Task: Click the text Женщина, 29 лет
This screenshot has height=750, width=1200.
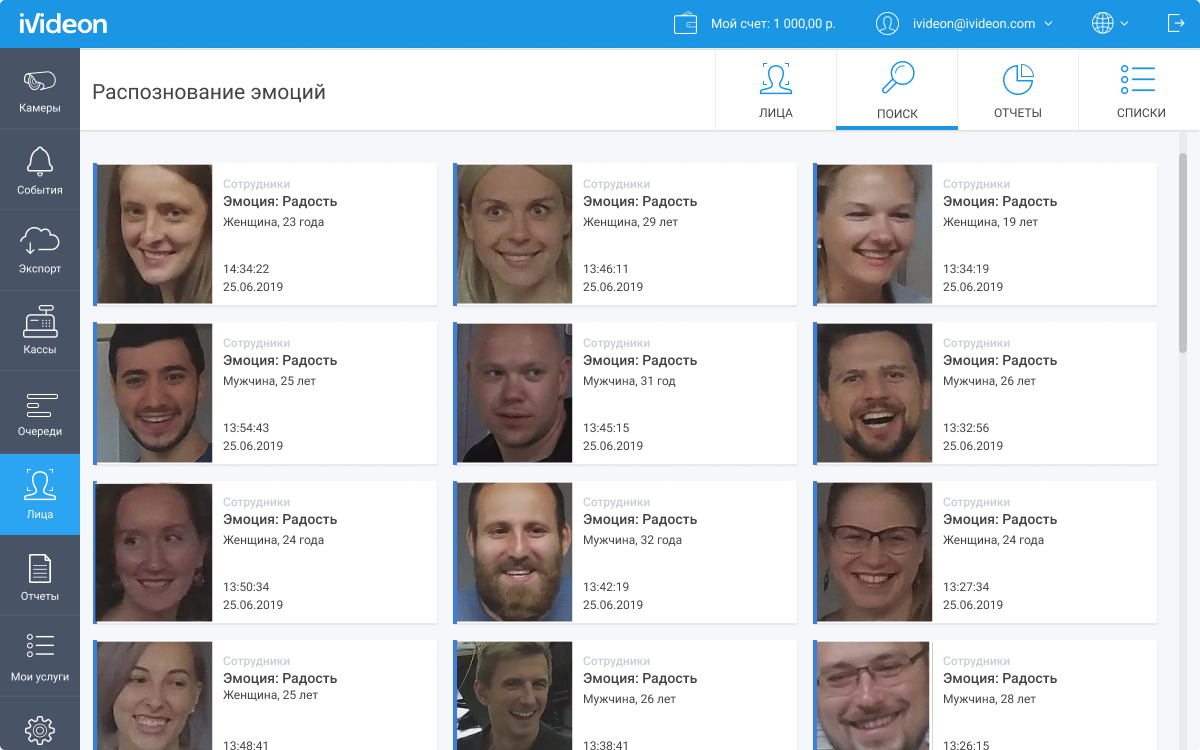Action: click(631, 222)
